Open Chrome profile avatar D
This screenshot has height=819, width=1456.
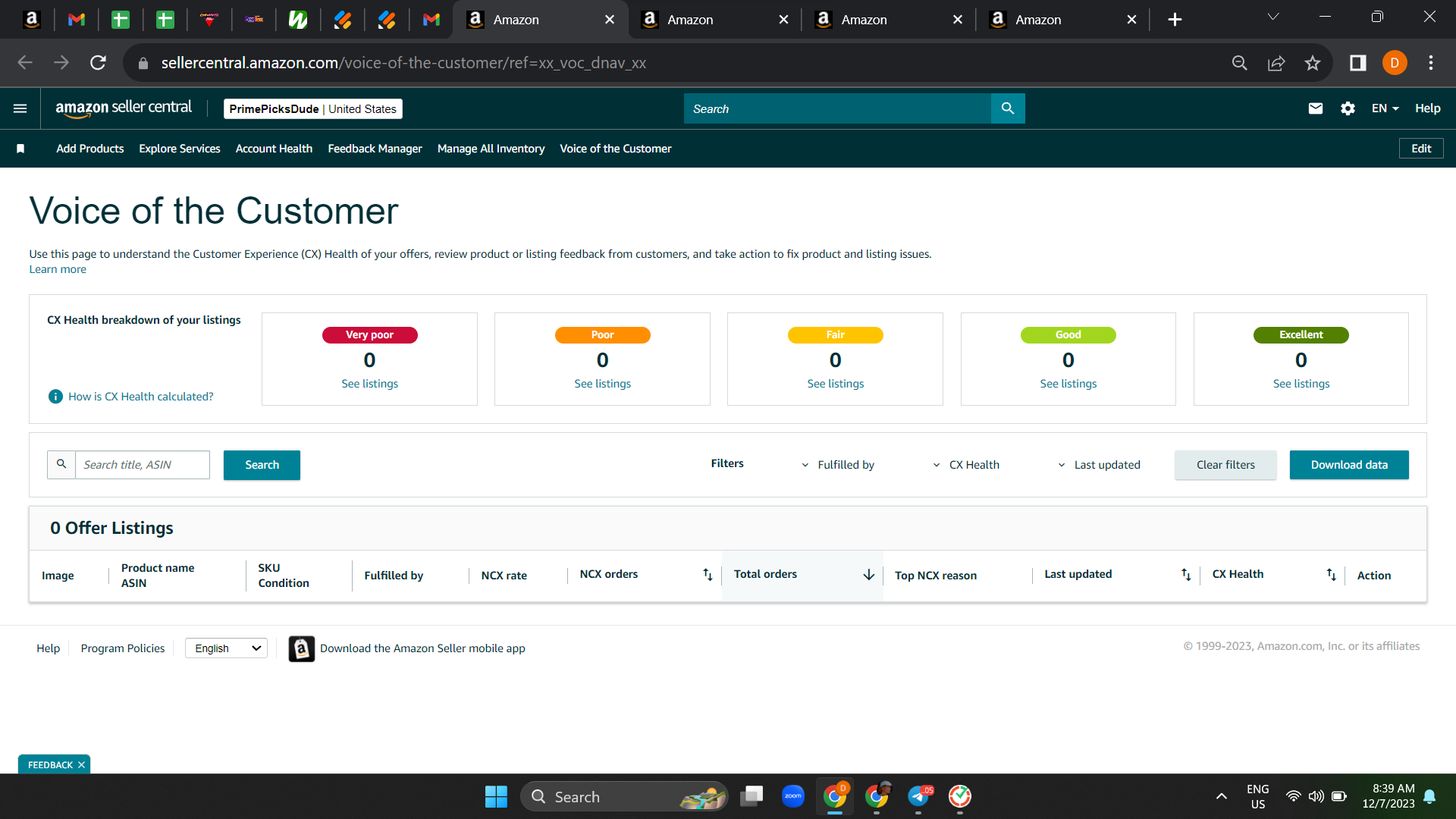[1395, 63]
